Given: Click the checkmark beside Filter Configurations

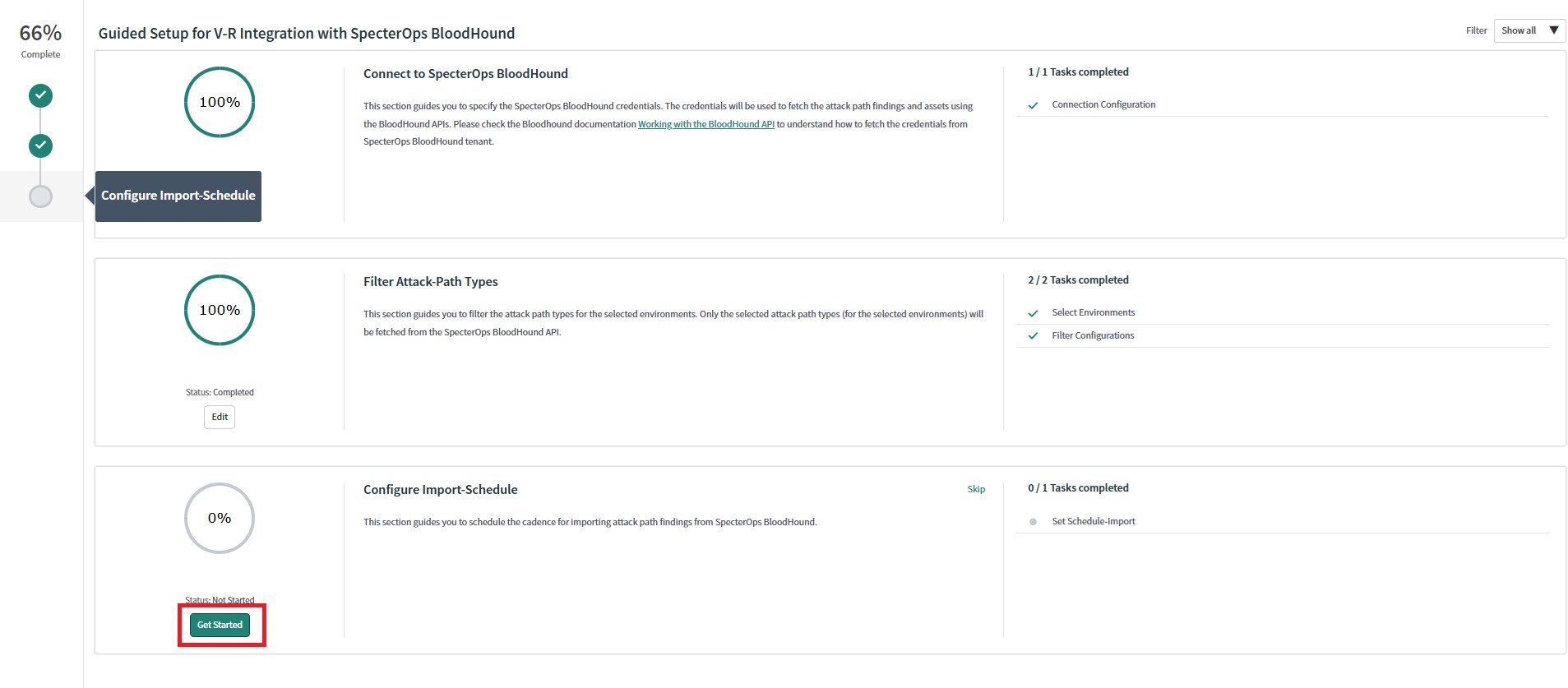Looking at the screenshot, I should click(1034, 336).
